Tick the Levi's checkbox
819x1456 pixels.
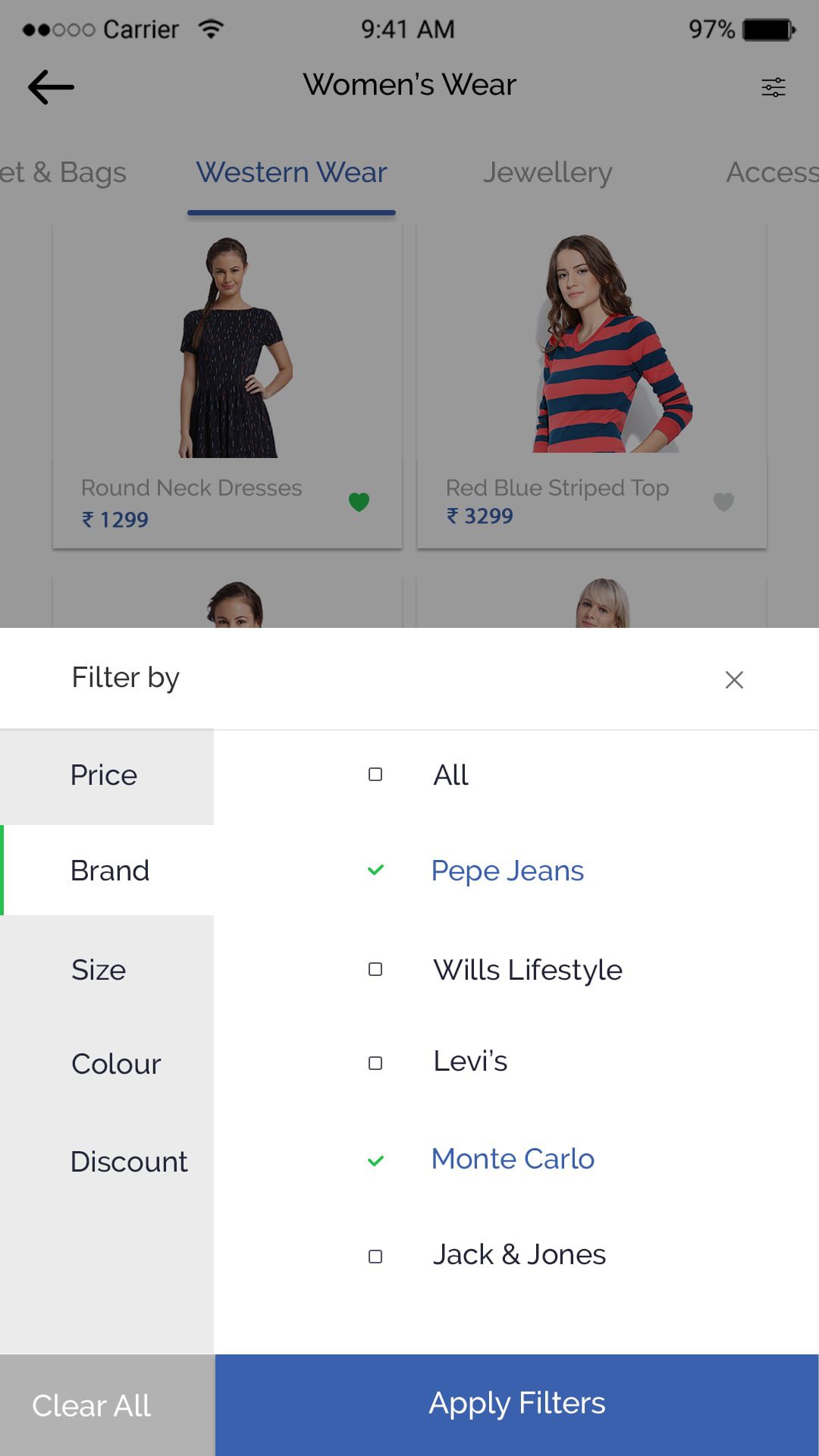[375, 1063]
